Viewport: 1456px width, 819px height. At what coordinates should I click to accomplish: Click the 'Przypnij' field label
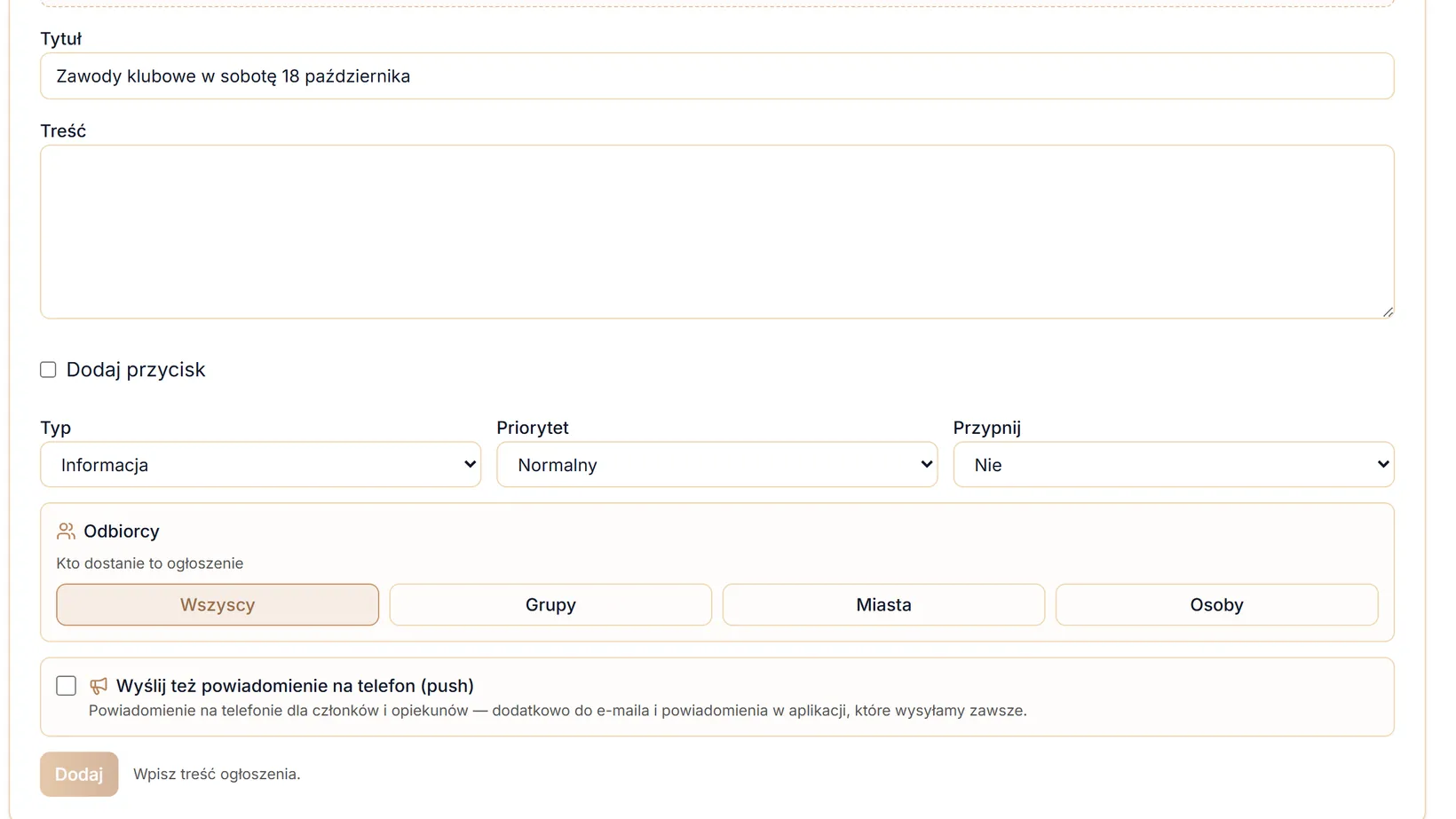pos(987,428)
